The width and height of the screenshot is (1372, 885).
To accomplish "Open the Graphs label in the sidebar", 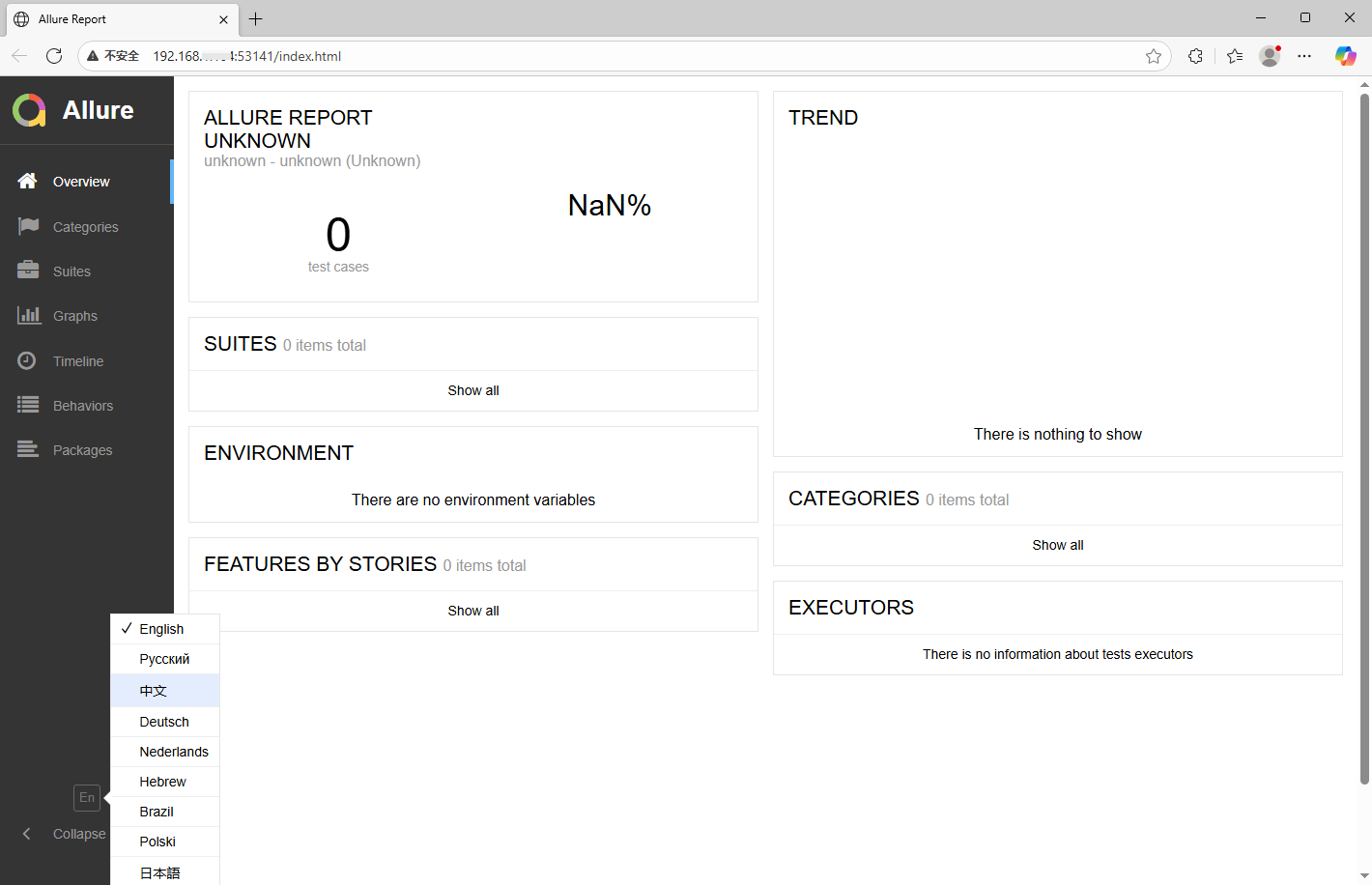I will point(75,316).
